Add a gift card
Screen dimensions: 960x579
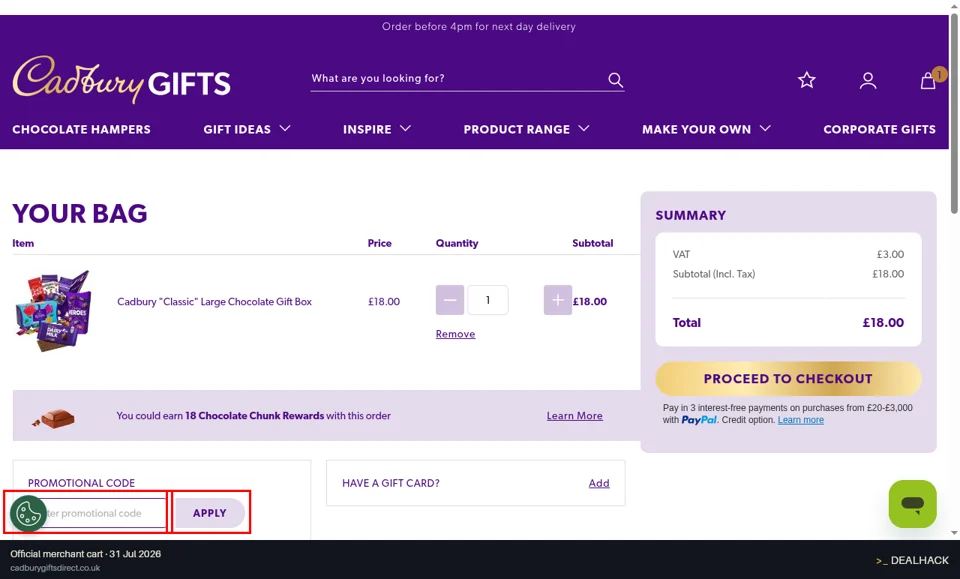point(599,483)
